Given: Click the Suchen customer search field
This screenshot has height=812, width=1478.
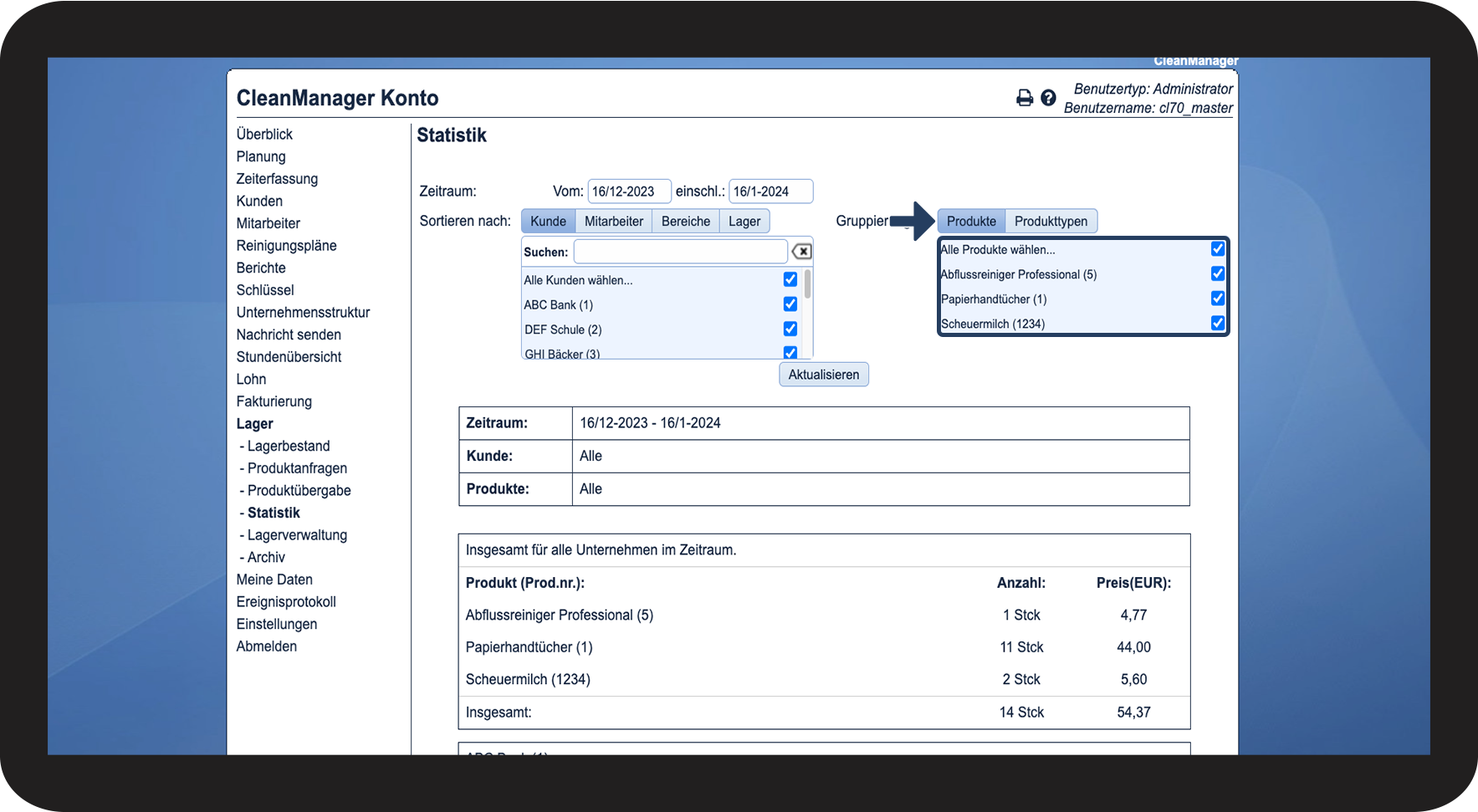Looking at the screenshot, I should click(680, 252).
